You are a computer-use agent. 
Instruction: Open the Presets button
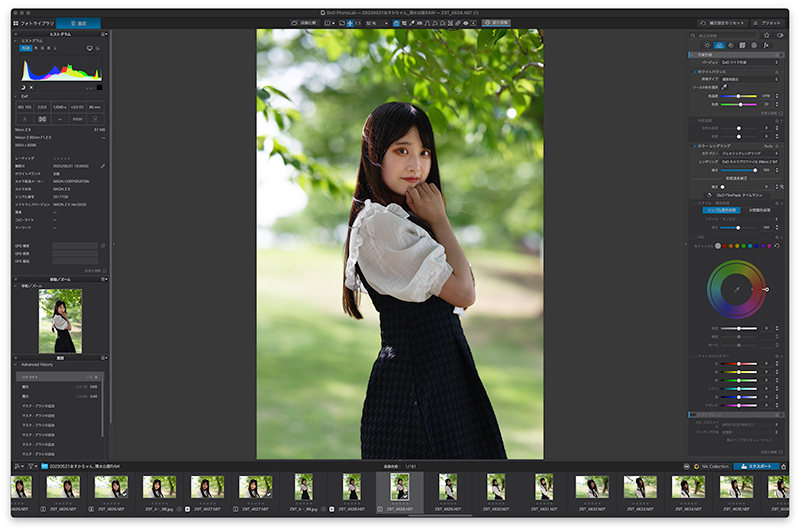tap(767, 23)
